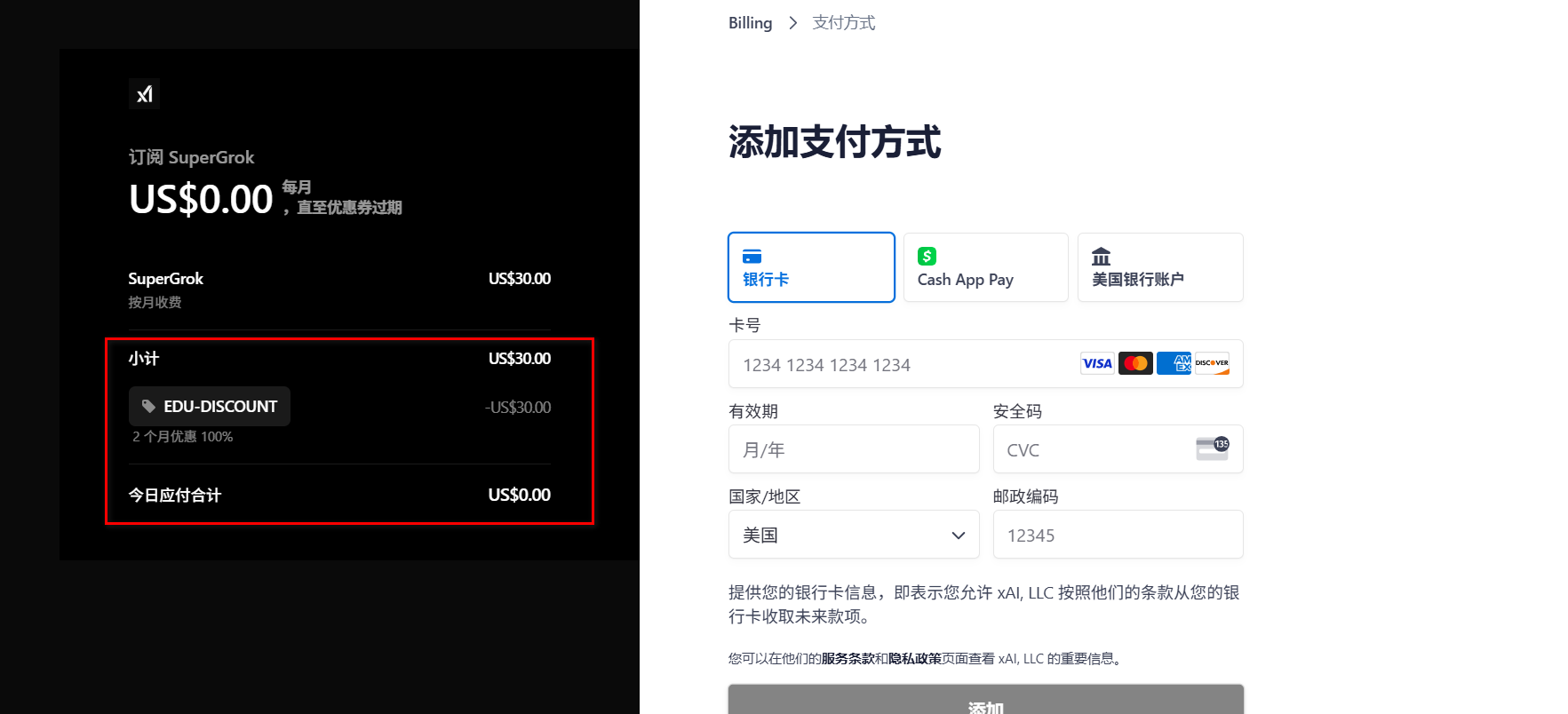Viewport: 1568px width, 714px height.
Task: Click the Billing breadcrumb link
Action: tap(750, 23)
